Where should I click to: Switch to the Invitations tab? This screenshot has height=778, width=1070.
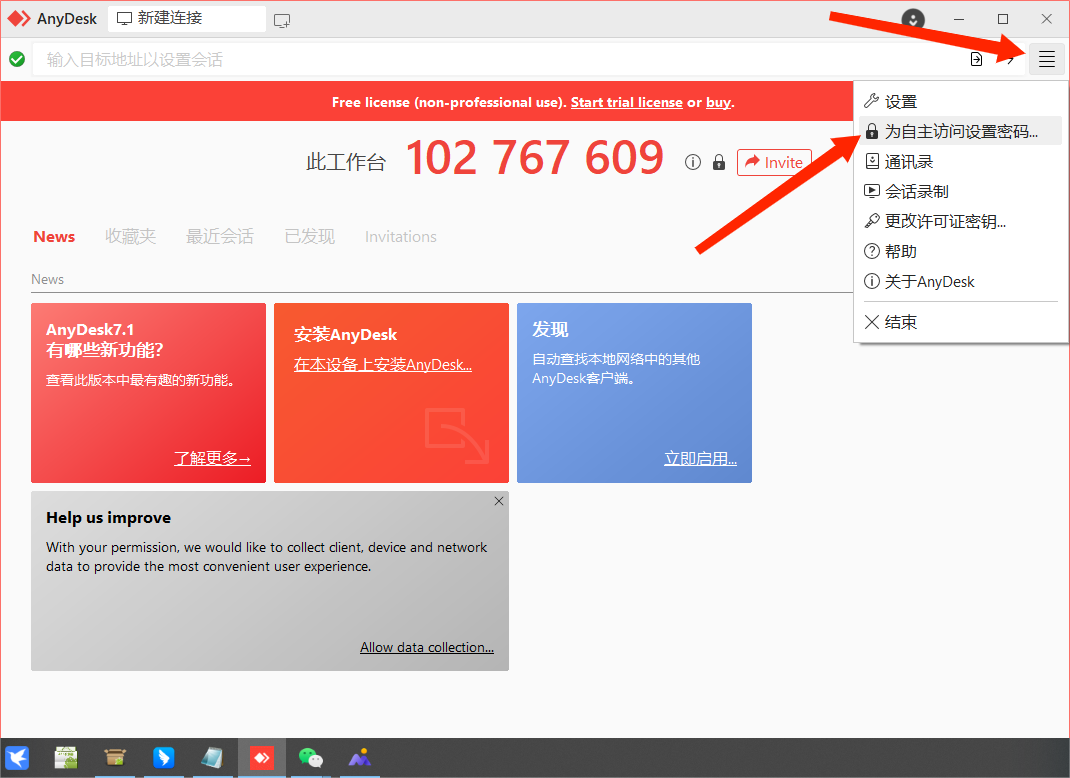coord(400,236)
